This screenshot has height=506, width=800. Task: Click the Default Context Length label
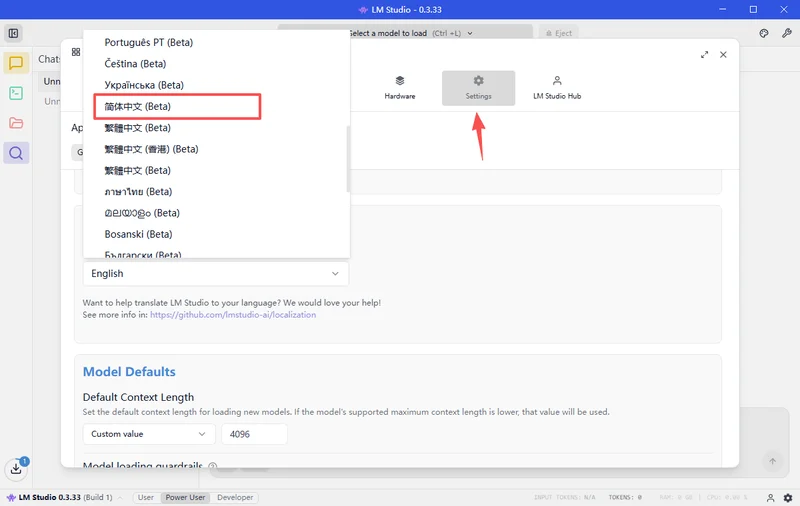[138, 397]
